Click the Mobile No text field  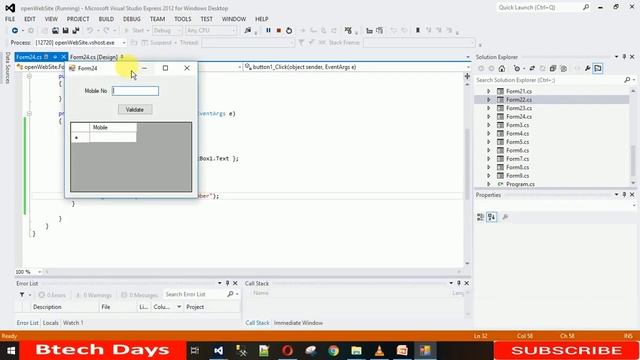(136, 91)
